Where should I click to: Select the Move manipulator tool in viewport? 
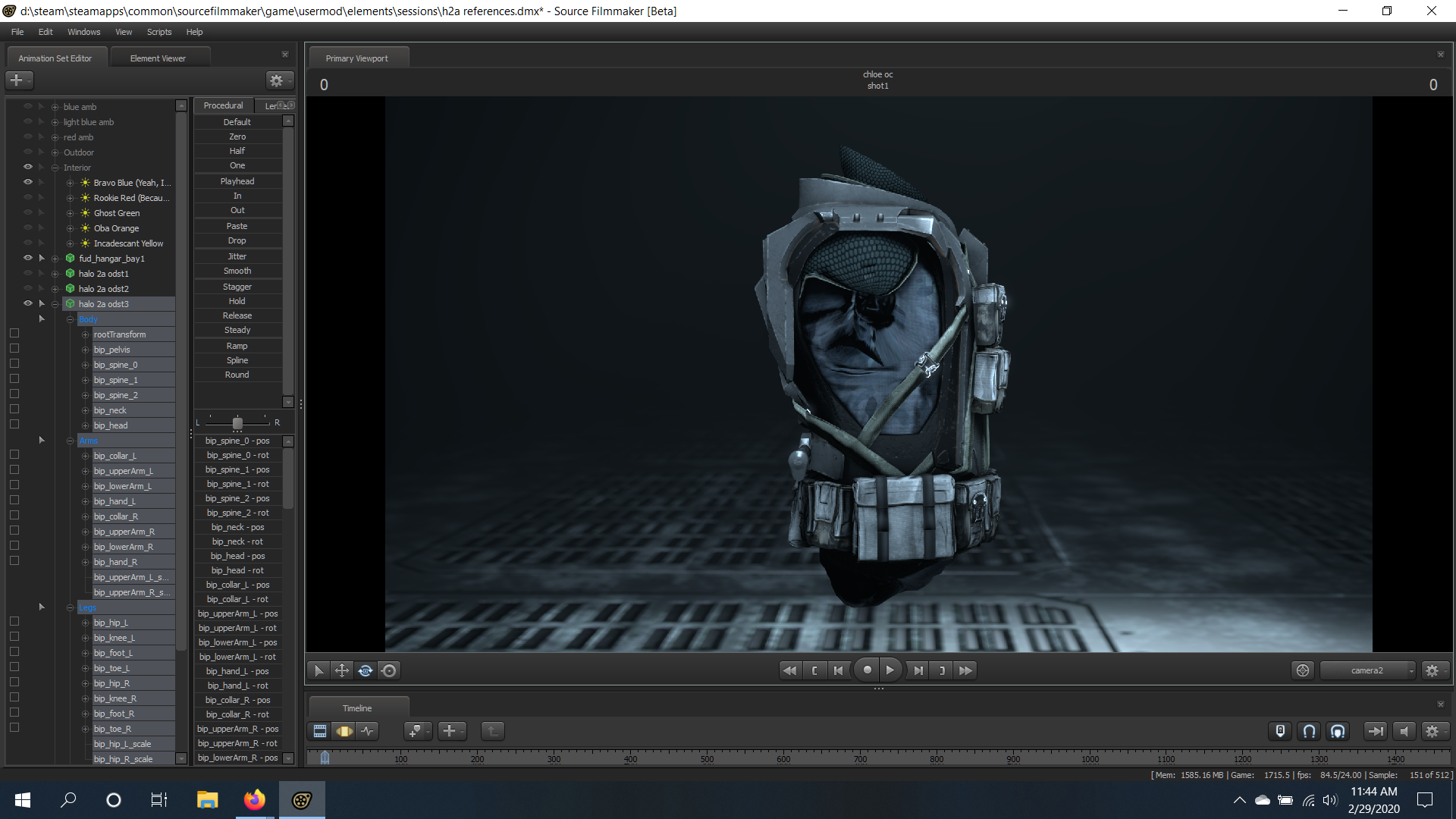click(x=342, y=670)
